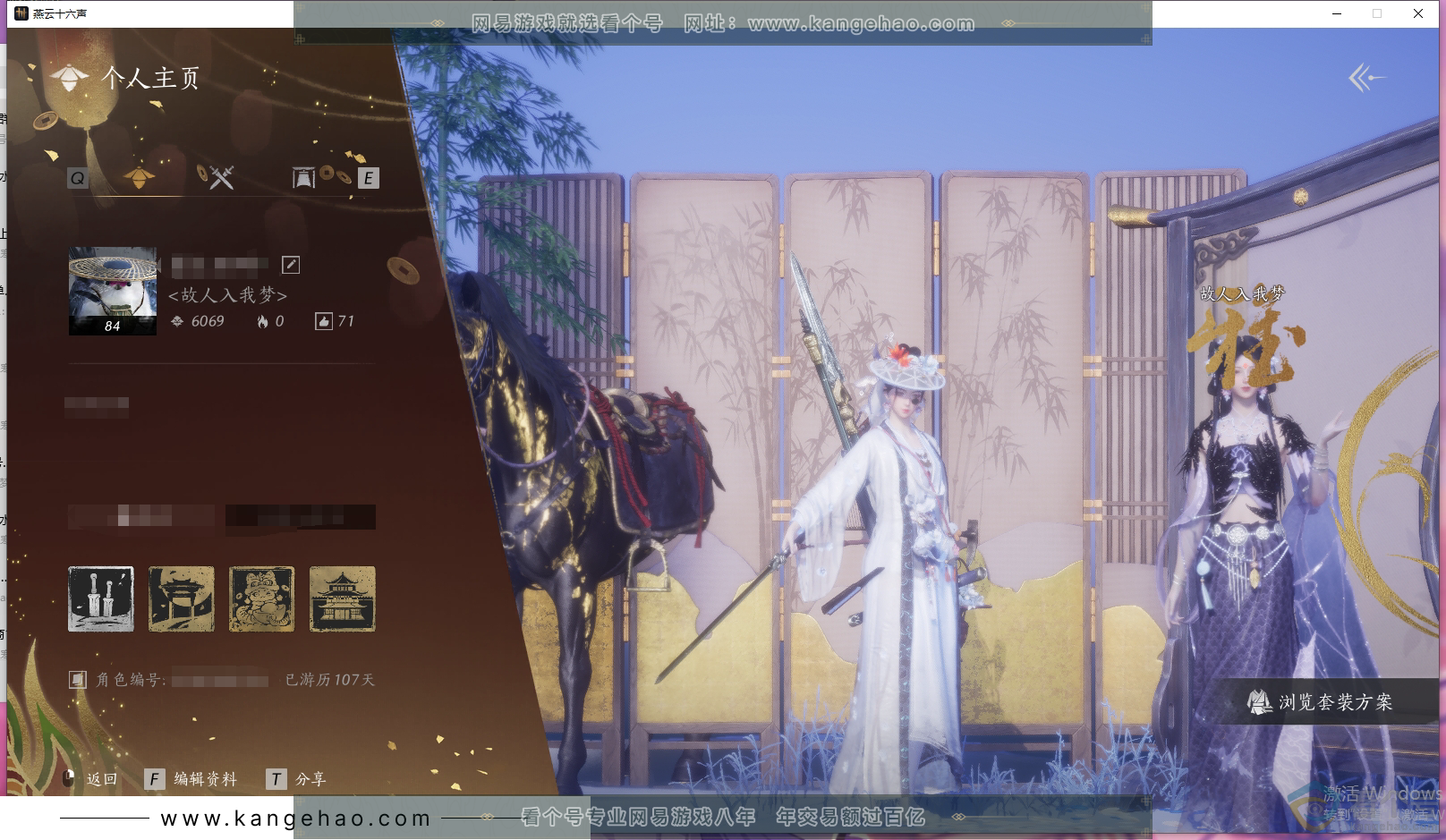Screen dimensions: 1446x840
Task: Click the flame icon showing 0
Action: pos(262,321)
